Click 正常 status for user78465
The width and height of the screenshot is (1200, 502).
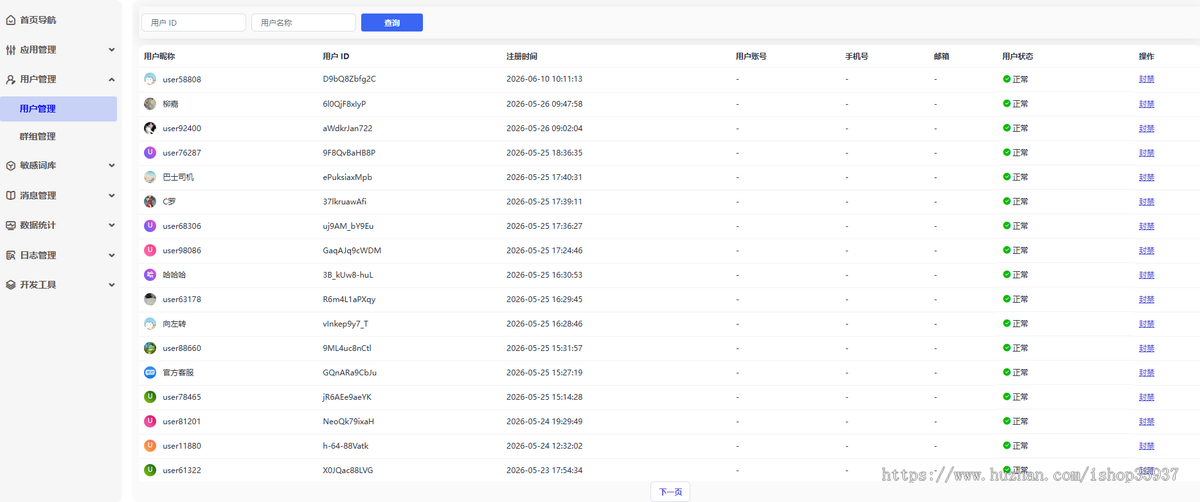1020,397
